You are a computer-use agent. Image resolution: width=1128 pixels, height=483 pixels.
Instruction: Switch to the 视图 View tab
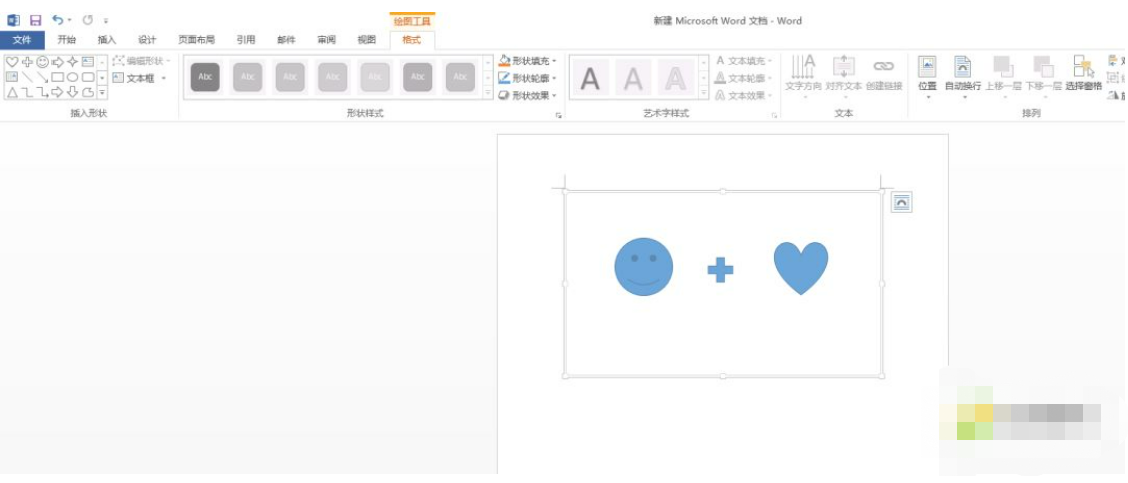367,40
